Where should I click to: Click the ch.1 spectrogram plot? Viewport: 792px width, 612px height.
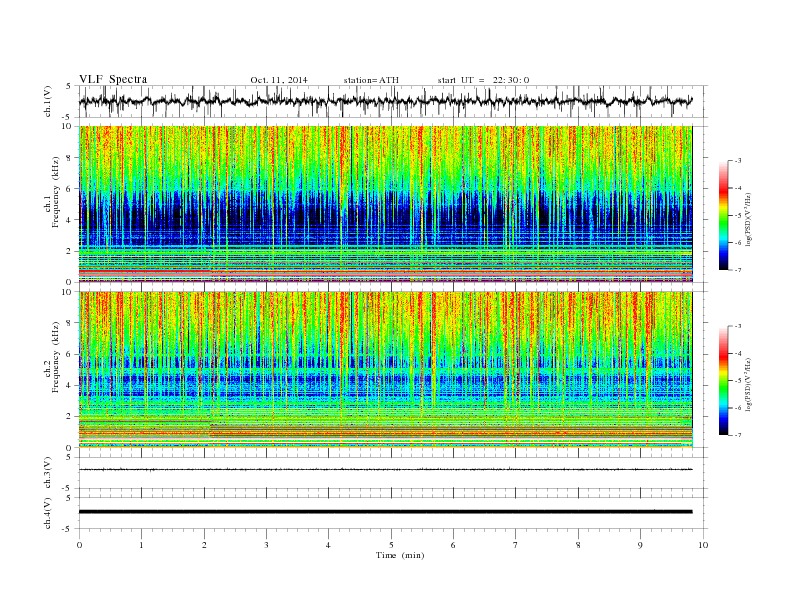386,204
